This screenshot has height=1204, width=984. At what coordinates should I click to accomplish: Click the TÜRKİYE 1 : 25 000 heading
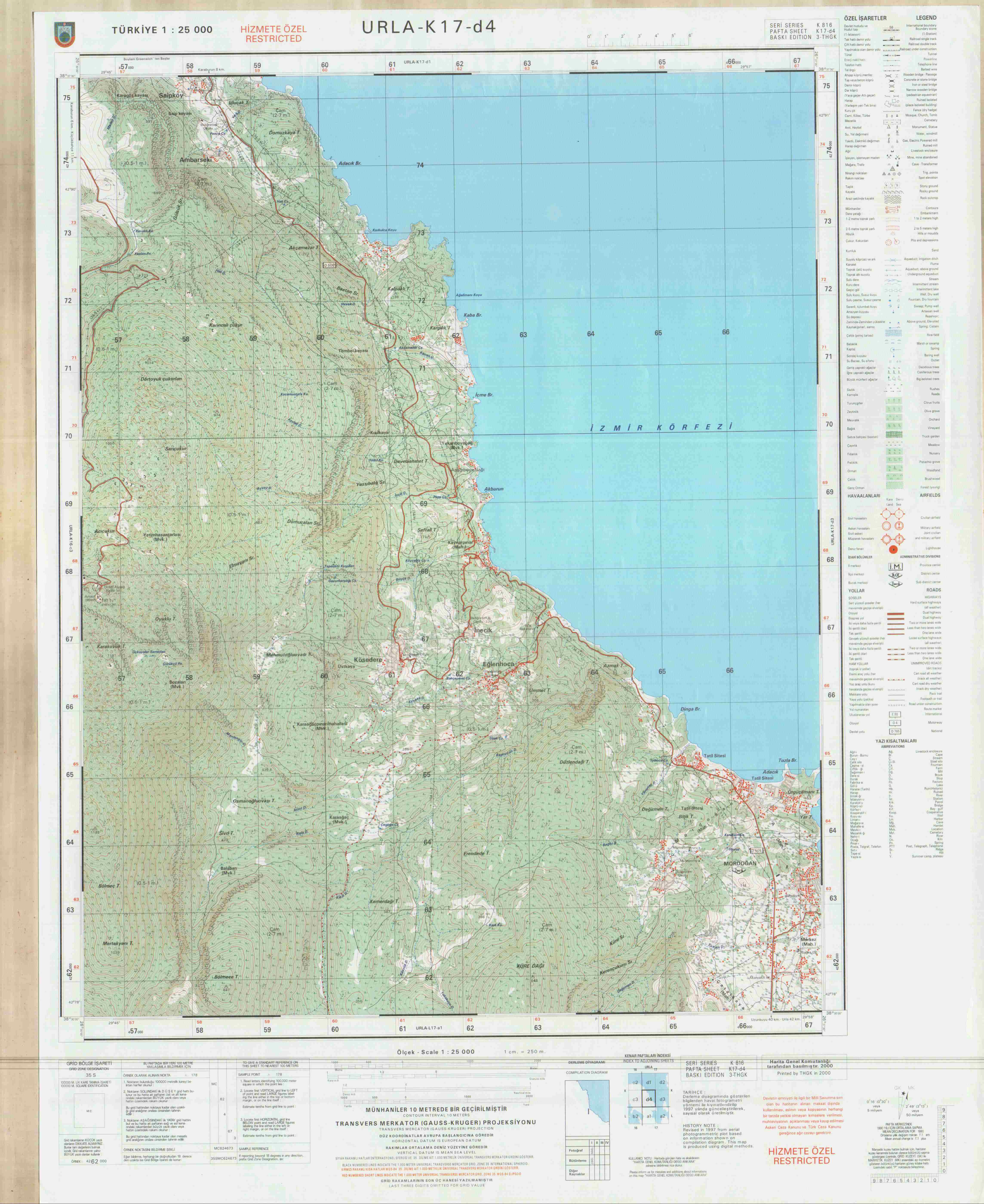pyautogui.click(x=162, y=30)
